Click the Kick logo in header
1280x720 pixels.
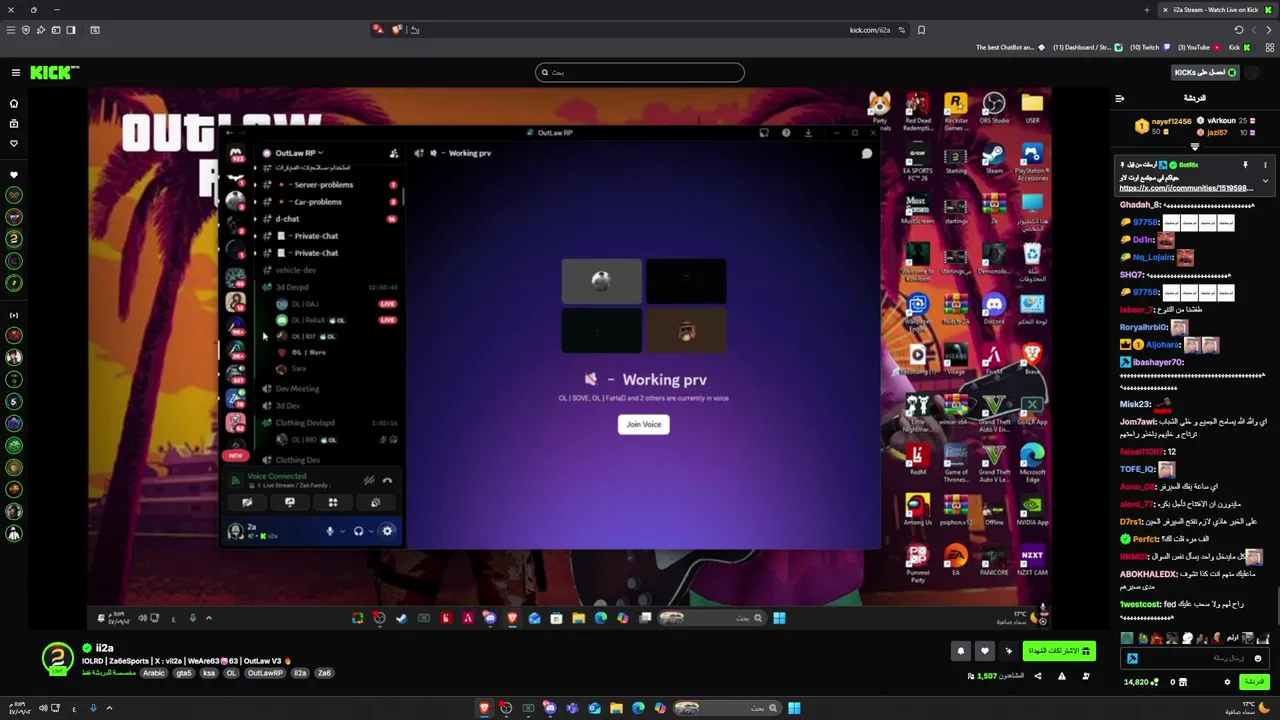point(53,72)
